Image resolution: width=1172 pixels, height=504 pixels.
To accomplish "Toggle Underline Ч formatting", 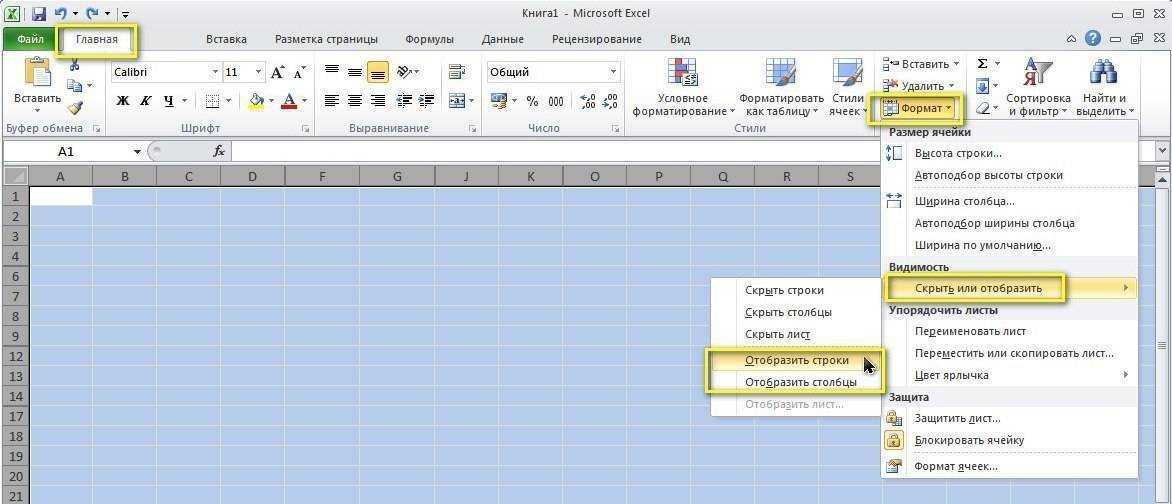I will [168, 100].
